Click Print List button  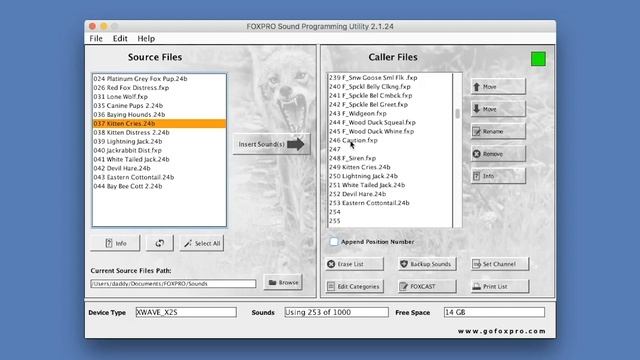(500, 287)
